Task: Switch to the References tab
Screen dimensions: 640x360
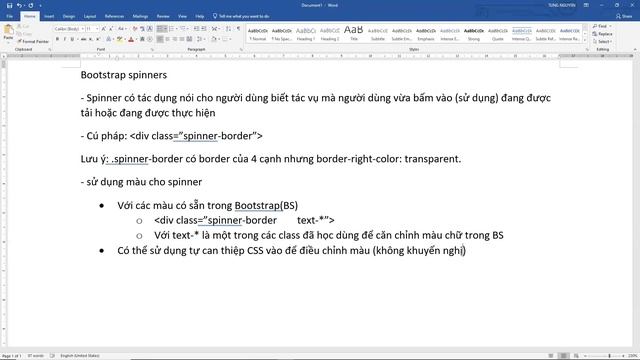Action: [x=114, y=16]
